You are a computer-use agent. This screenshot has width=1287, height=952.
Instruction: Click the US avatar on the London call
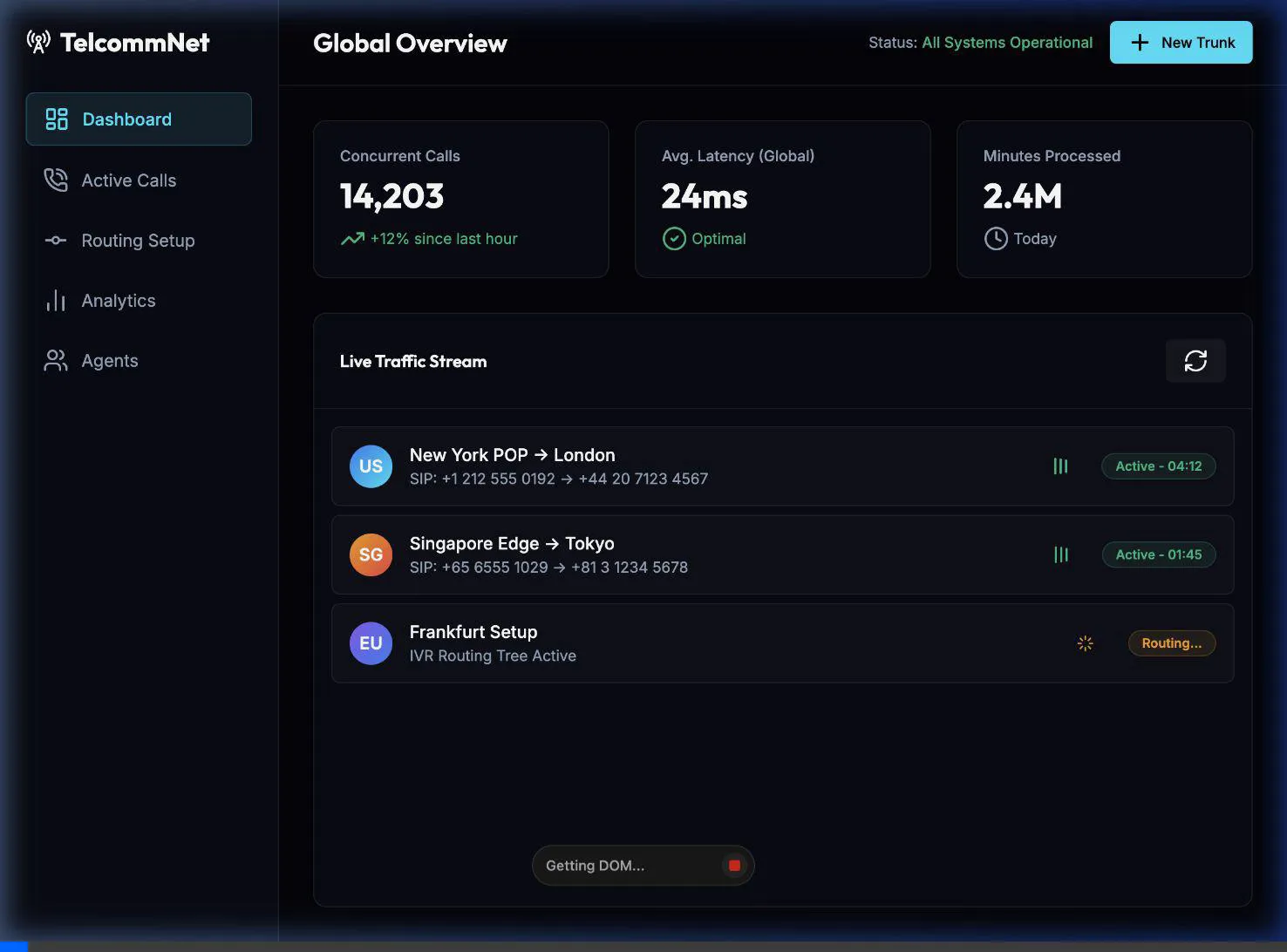pos(371,466)
